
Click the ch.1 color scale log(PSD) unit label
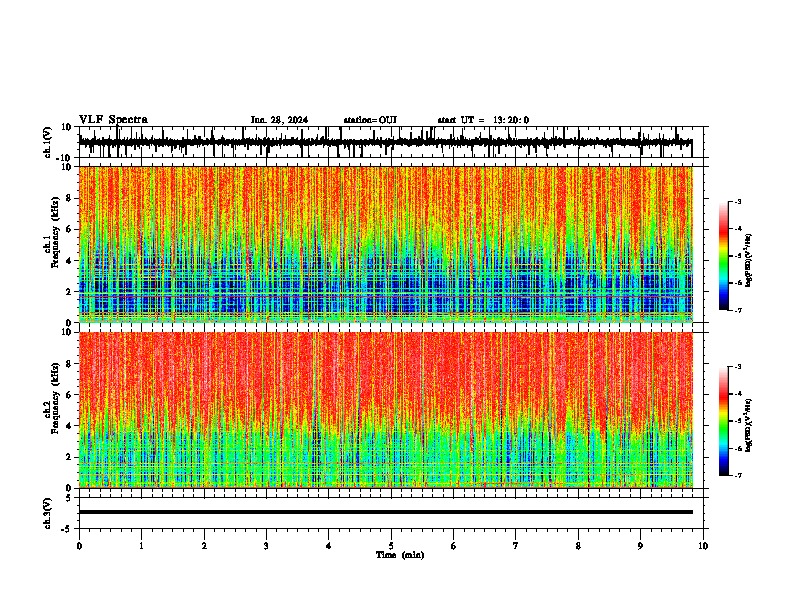coord(749,260)
